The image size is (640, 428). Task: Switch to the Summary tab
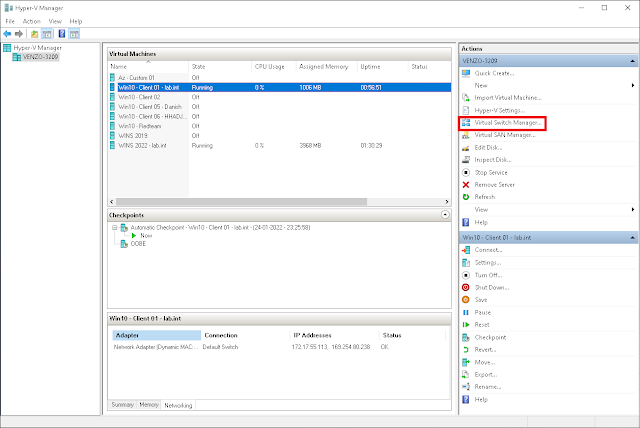(122, 405)
